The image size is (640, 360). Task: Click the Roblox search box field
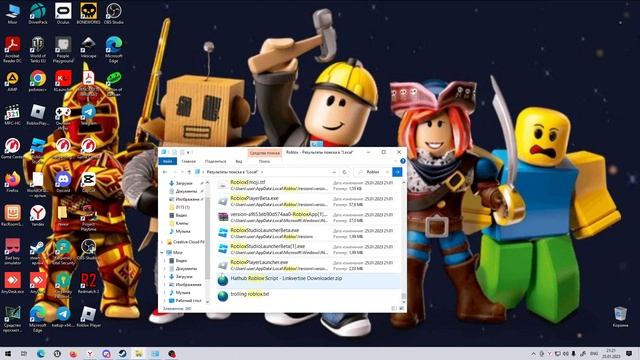(x=374, y=172)
